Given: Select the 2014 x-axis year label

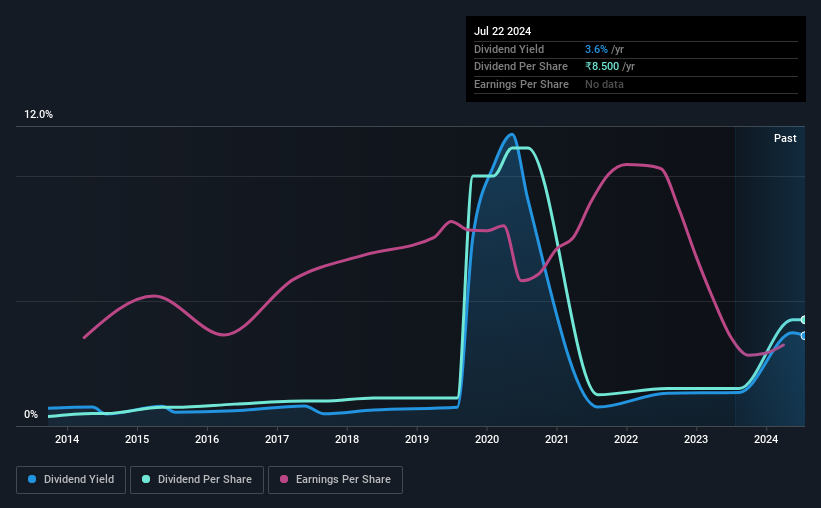Looking at the screenshot, I should point(67,439).
